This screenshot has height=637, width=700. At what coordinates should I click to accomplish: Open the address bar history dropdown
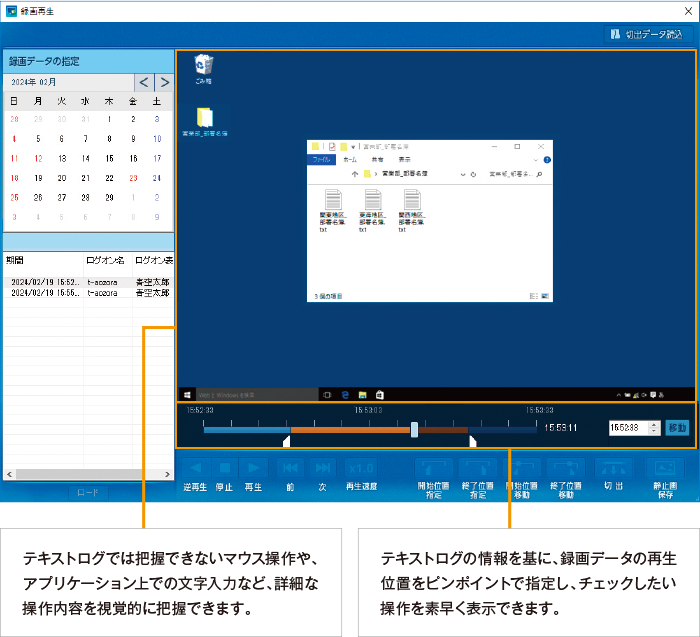click(x=463, y=175)
